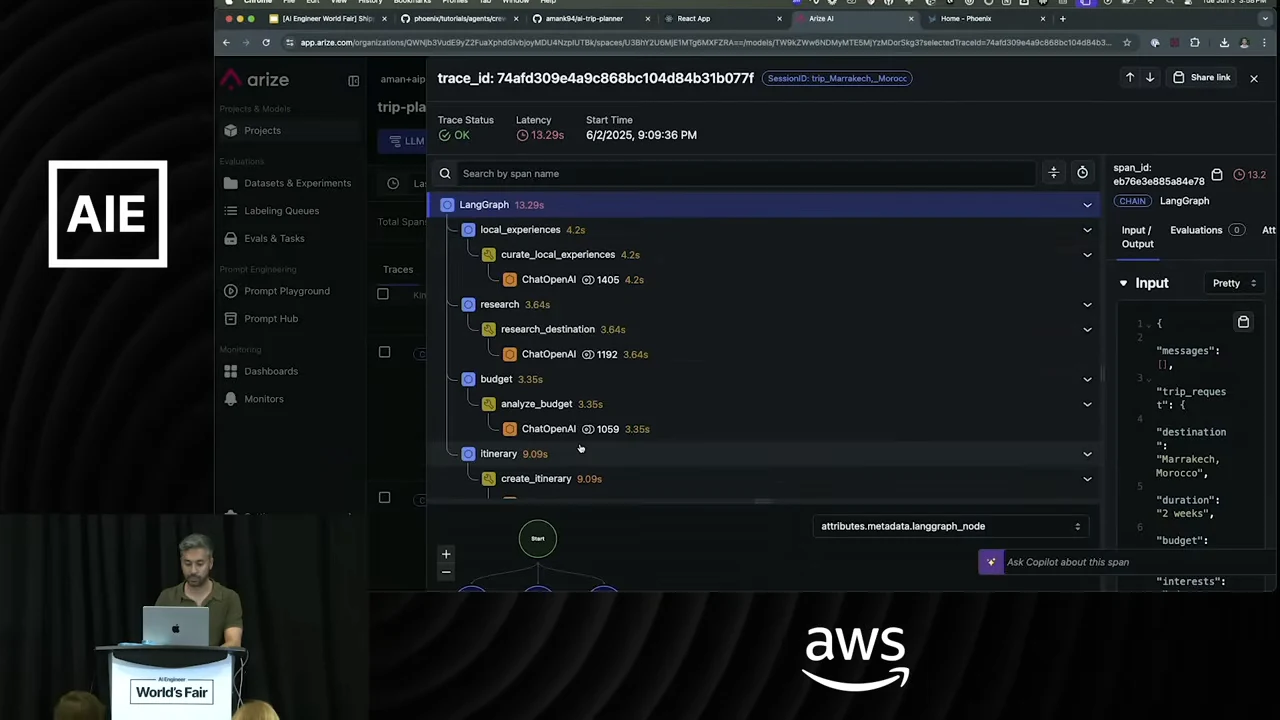This screenshot has height=720, width=1280.
Task: Collapse analyze_budget span chevron
Action: pyautogui.click(x=1087, y=404)
